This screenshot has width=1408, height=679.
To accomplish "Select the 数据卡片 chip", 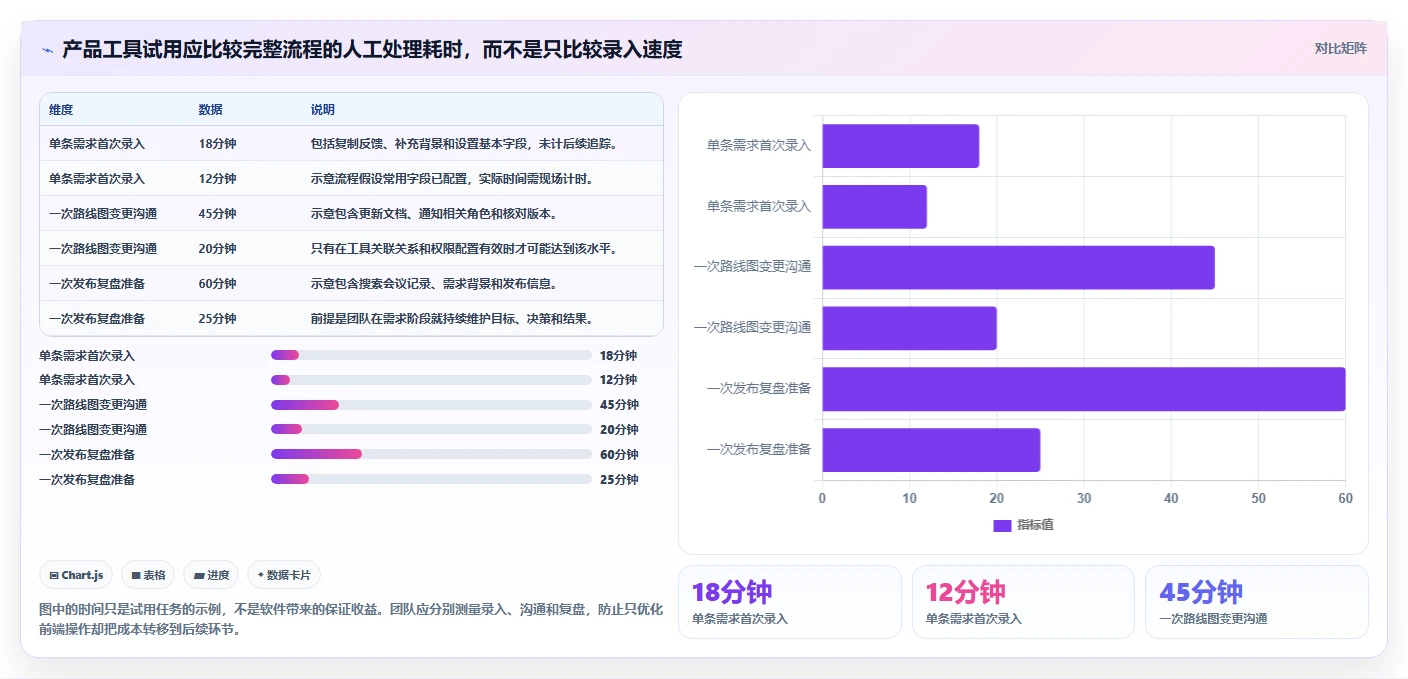I will (284, 575).
